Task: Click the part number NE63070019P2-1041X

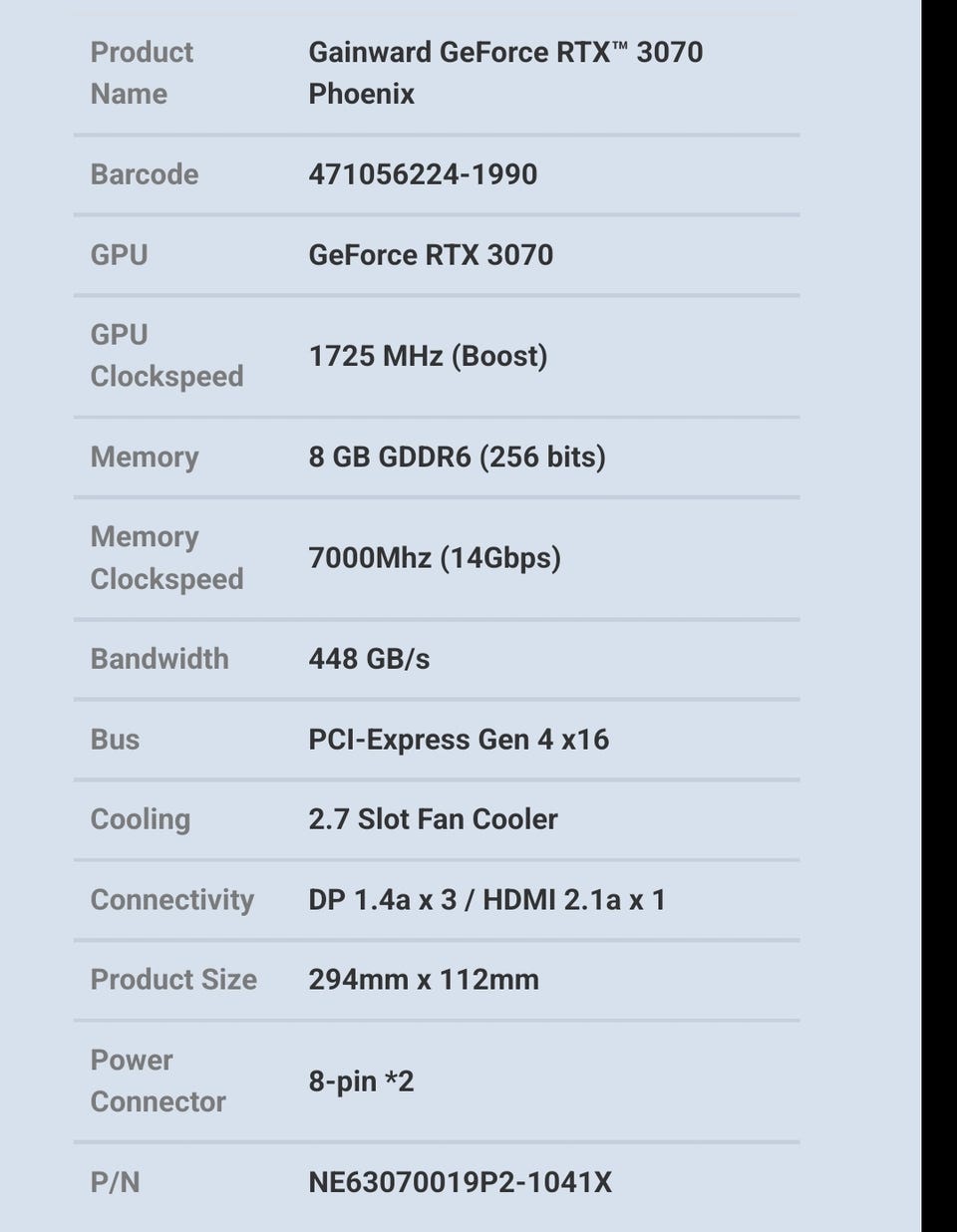Action: coord(460,1183)
